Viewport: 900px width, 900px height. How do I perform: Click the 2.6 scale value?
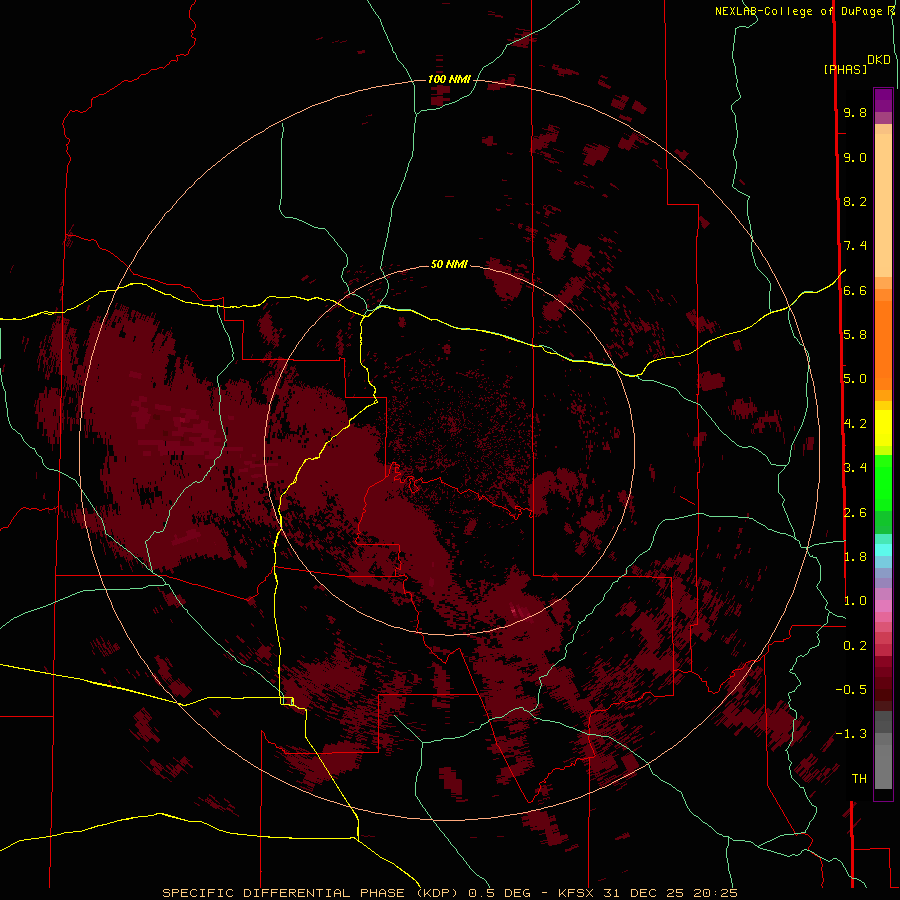(855, 513)
